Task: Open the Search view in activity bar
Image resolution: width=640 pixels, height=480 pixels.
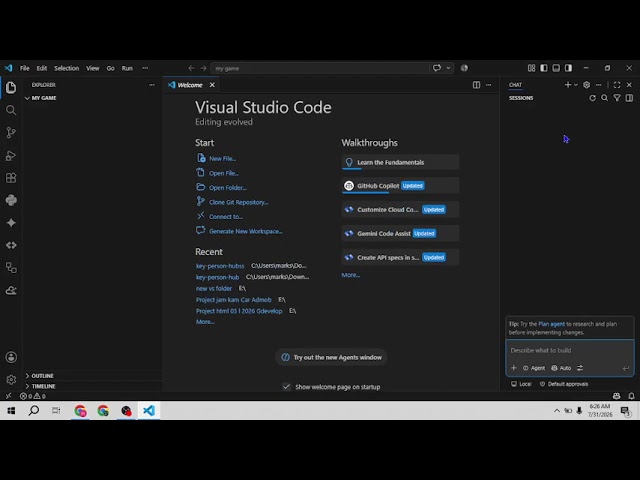Action: [11, 110]
